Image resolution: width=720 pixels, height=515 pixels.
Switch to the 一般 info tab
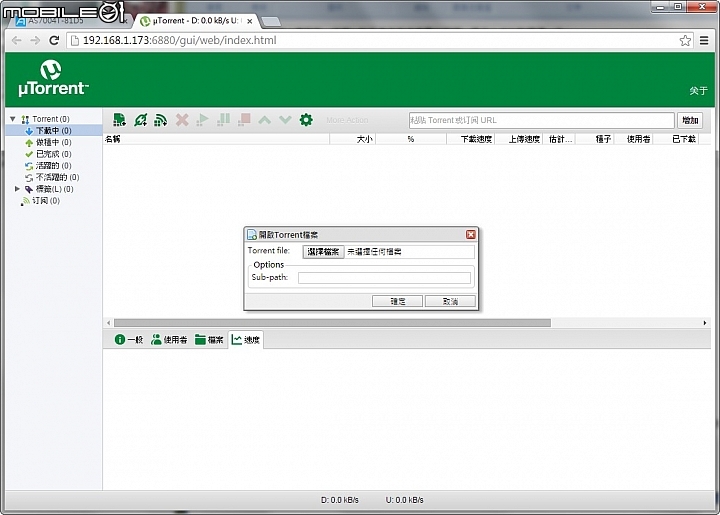pos(129,340)
